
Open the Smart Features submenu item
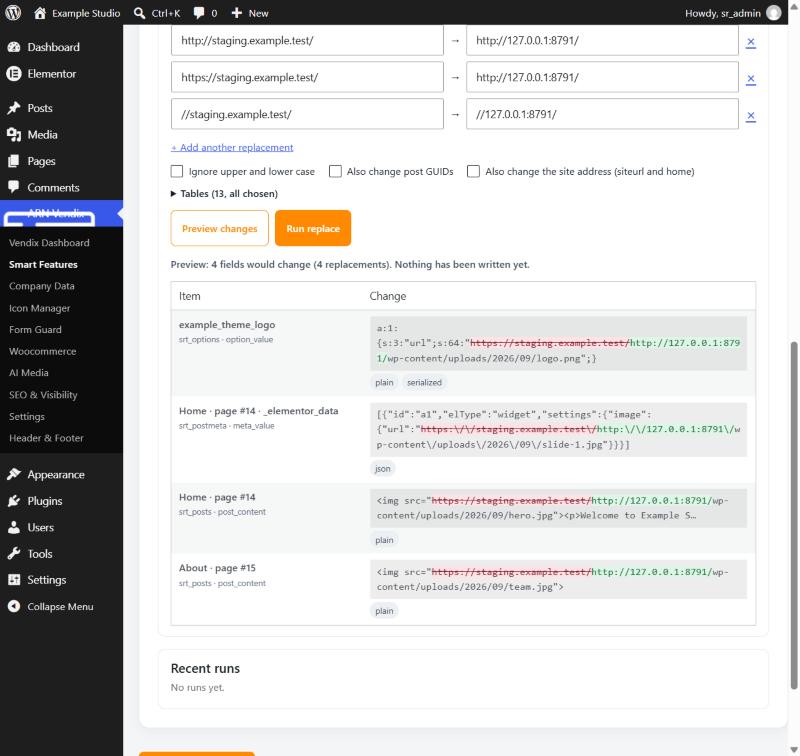tap(43, 264)
